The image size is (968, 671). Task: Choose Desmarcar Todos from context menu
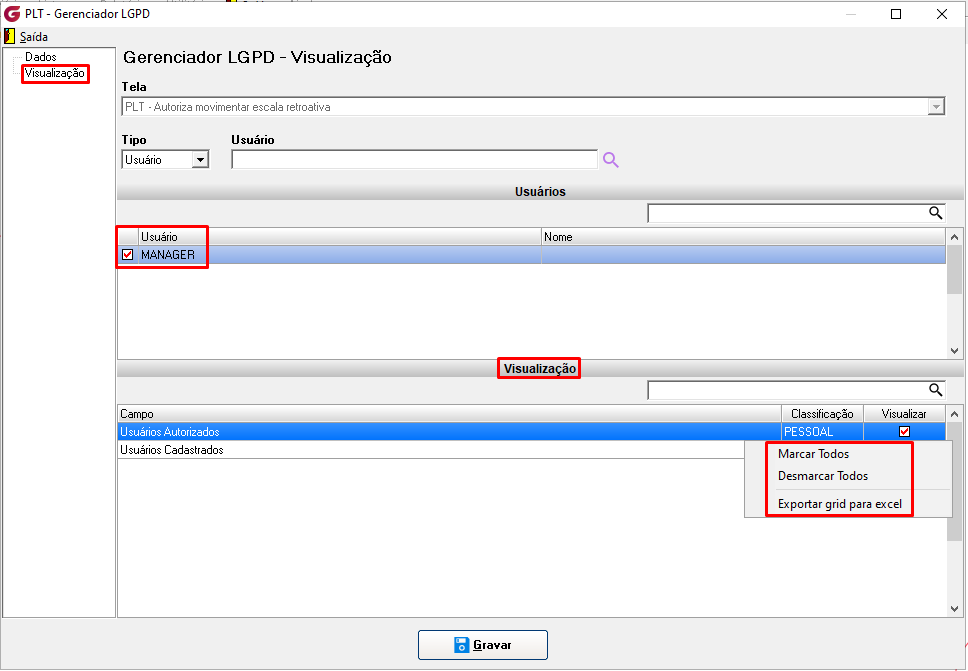click(x=822, y=476)
